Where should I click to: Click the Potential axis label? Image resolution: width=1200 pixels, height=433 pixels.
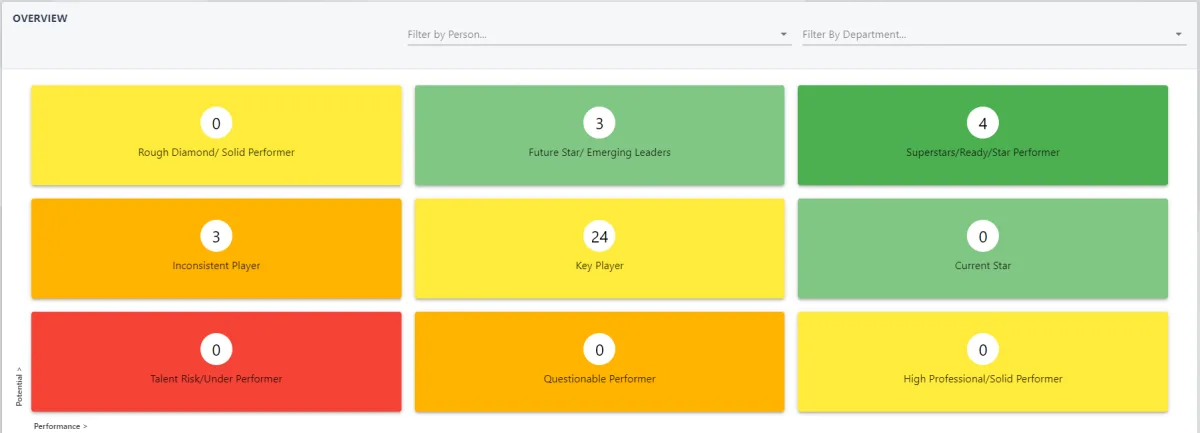(19, 386)
